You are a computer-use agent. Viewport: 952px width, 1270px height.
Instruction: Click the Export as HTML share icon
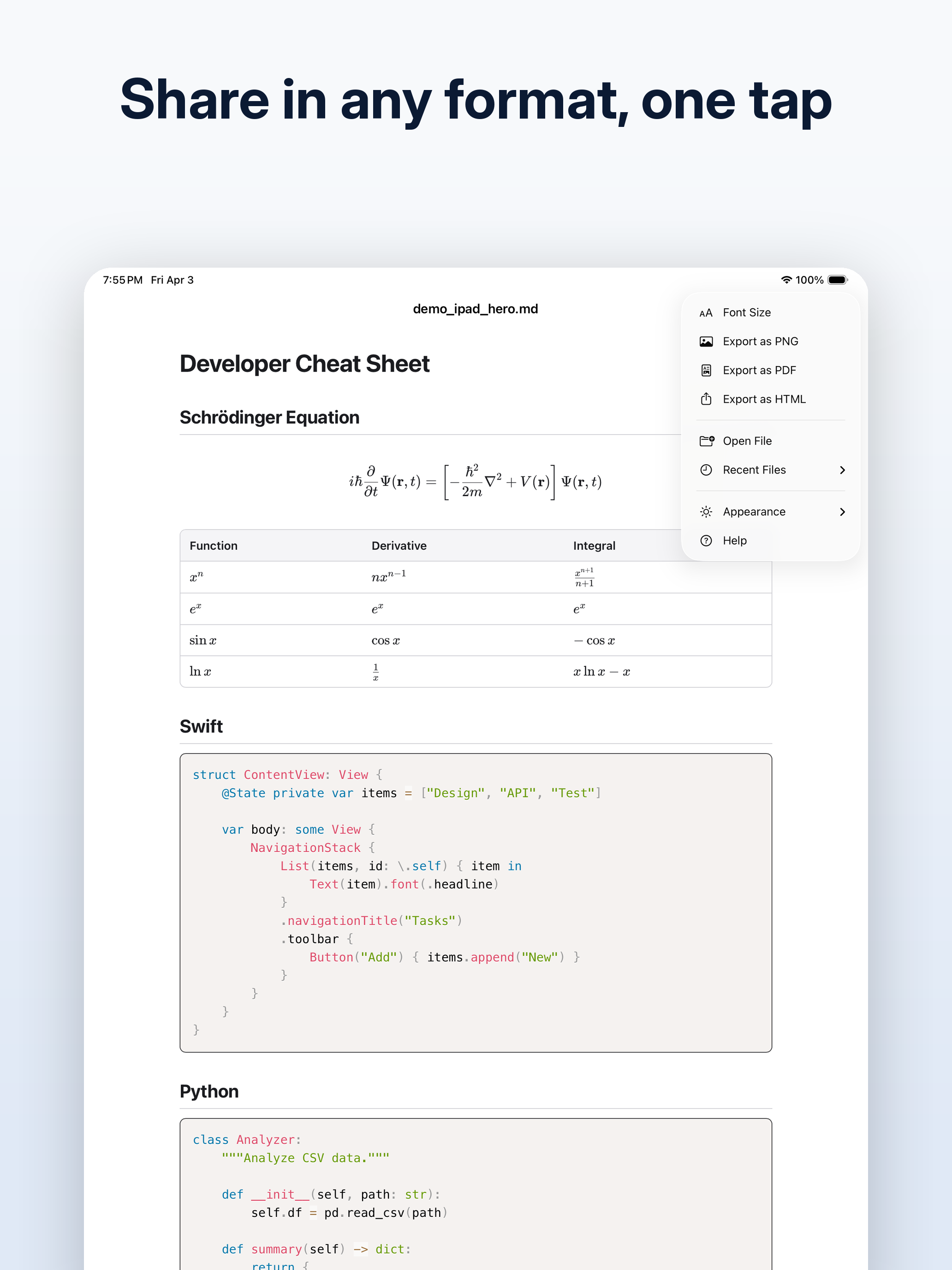pos(706,398)
